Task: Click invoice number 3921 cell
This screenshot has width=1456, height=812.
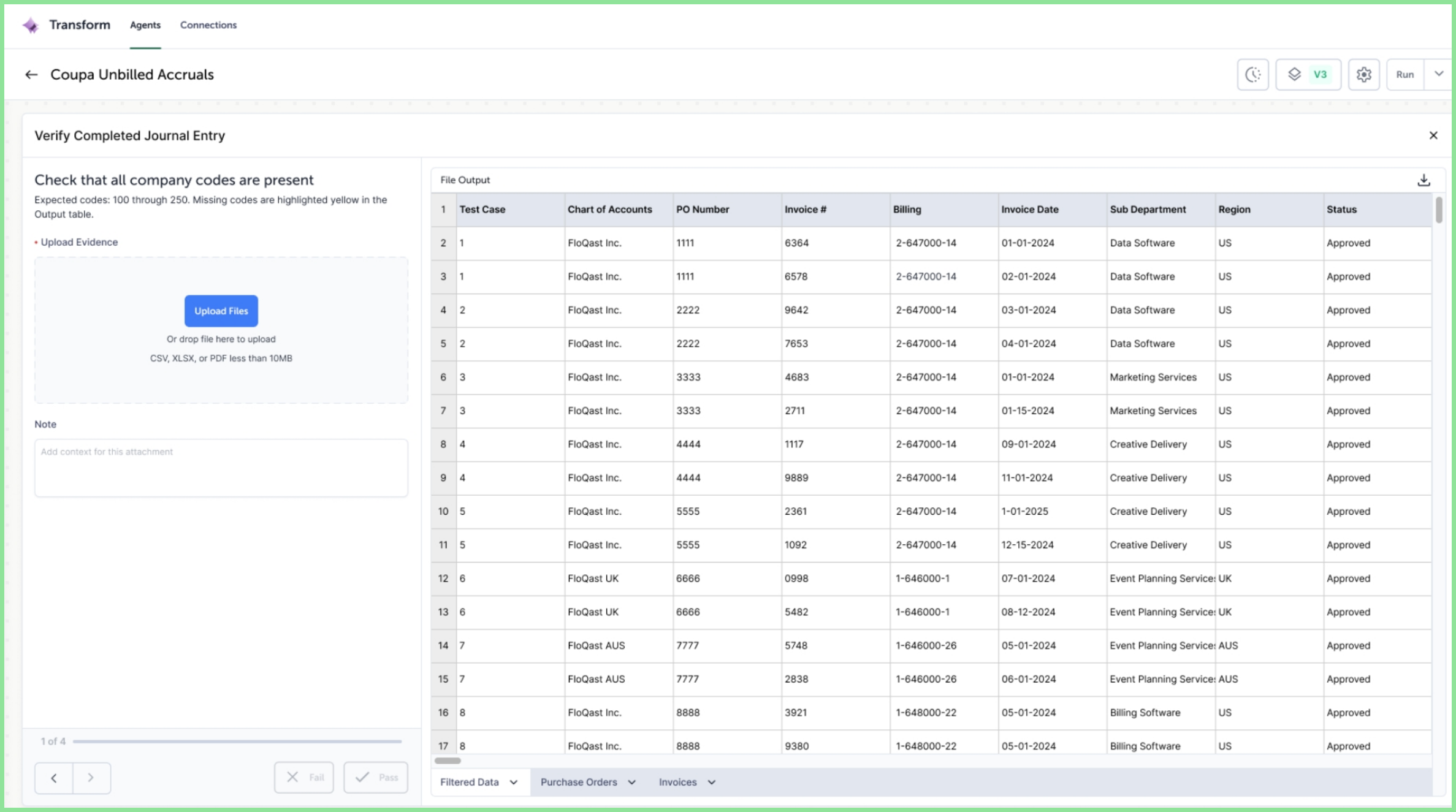Action: pos(836,713)
